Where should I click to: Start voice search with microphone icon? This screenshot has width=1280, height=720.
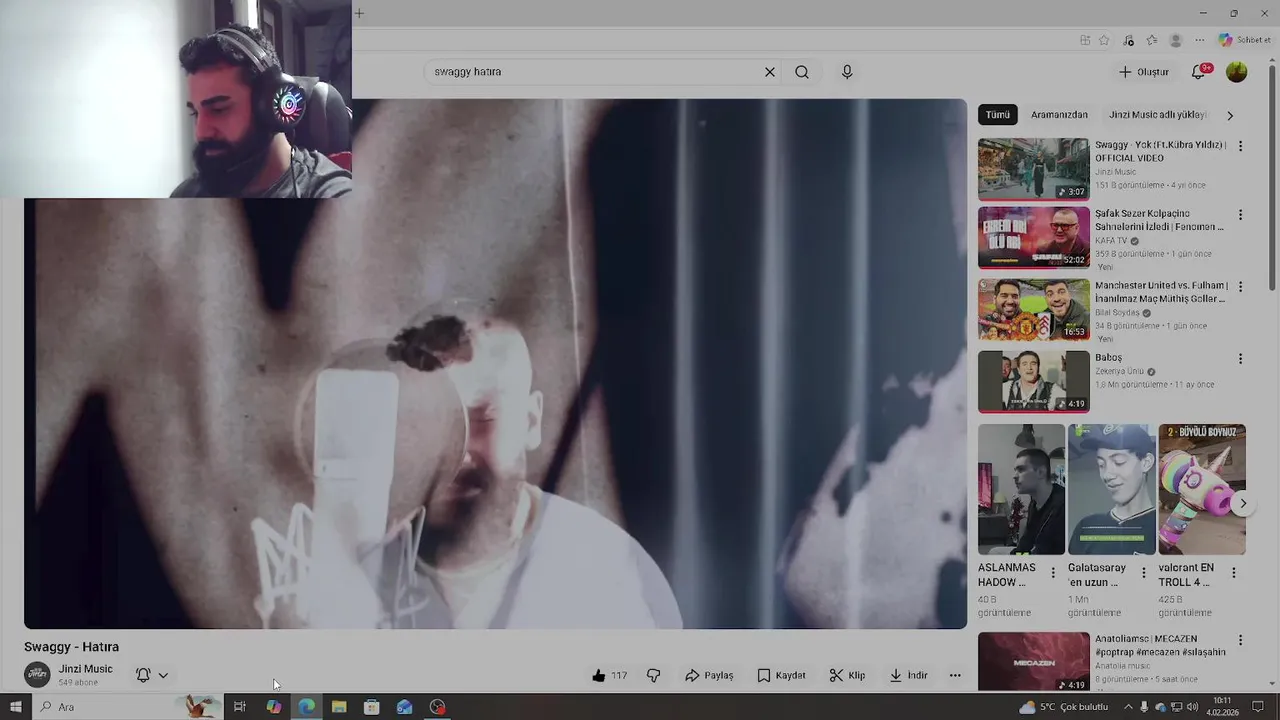847,72
